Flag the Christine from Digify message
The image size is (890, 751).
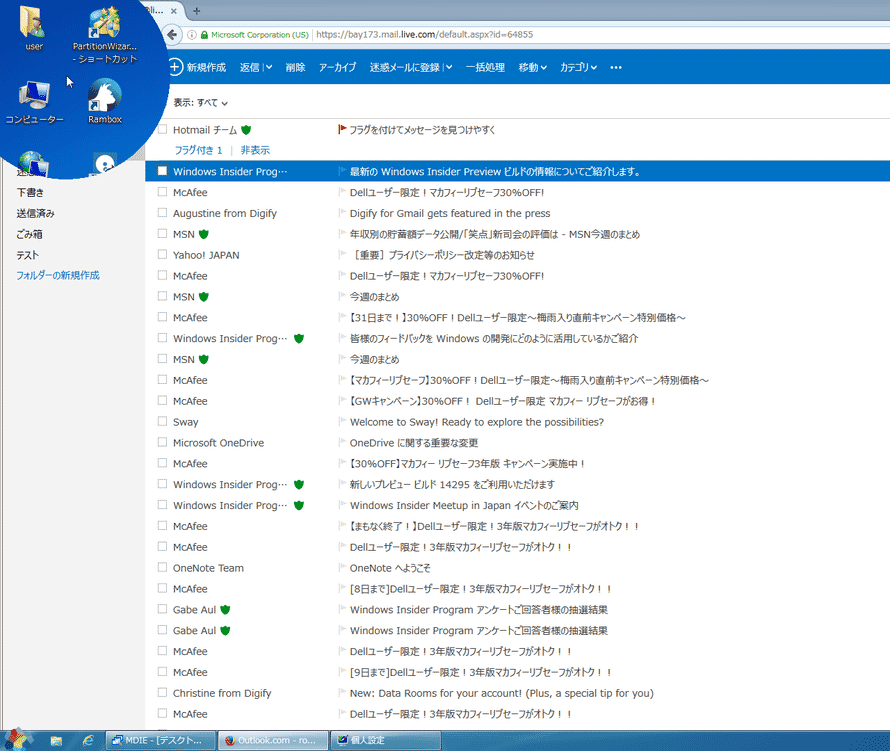tap(342, 693)
